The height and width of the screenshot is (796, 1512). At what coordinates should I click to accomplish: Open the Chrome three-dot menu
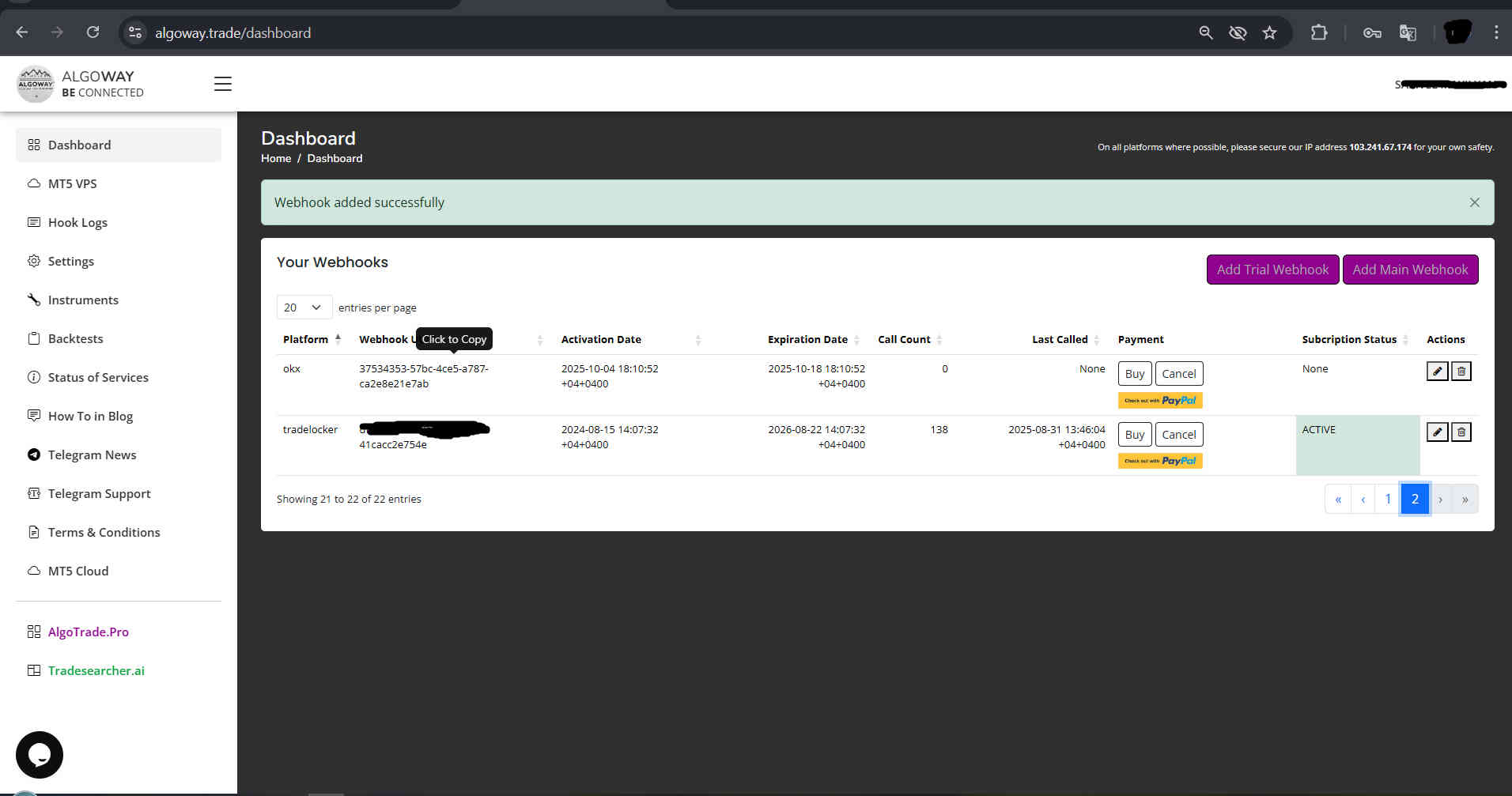pos(1495,32)
